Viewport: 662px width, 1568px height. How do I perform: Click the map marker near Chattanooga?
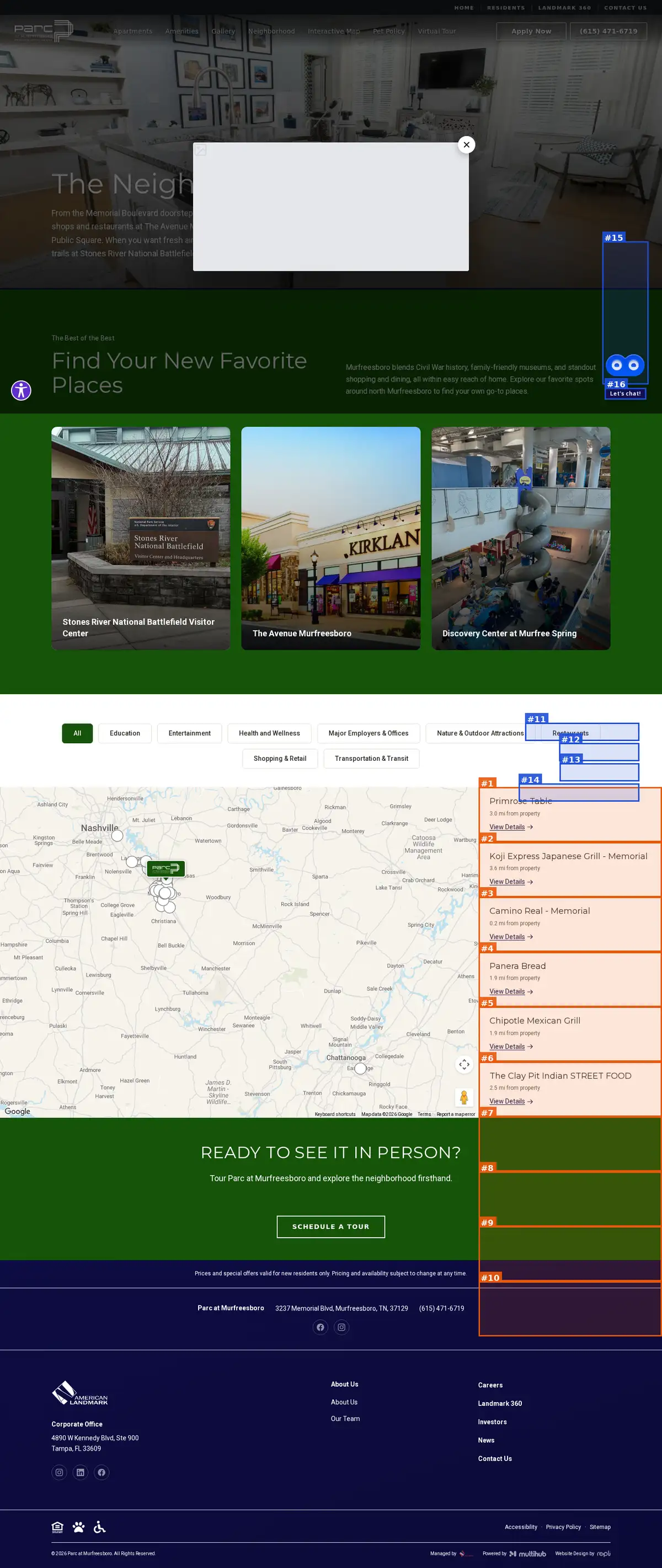(361, 1068)
